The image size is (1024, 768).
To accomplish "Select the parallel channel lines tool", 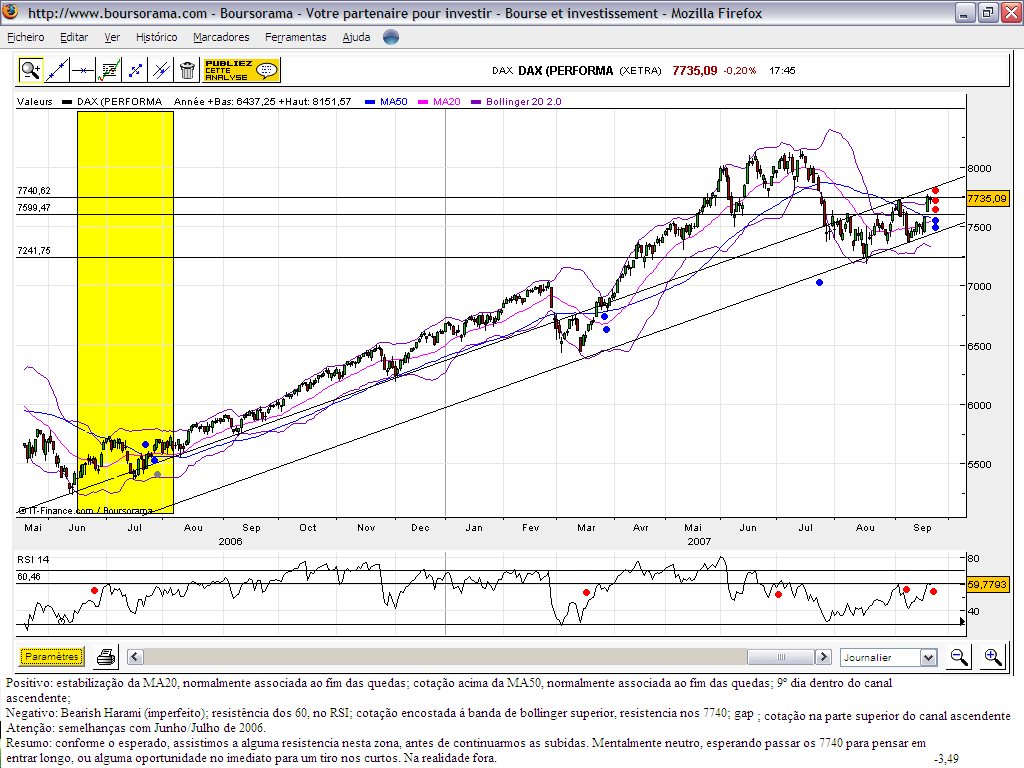I will pos(161,70).
